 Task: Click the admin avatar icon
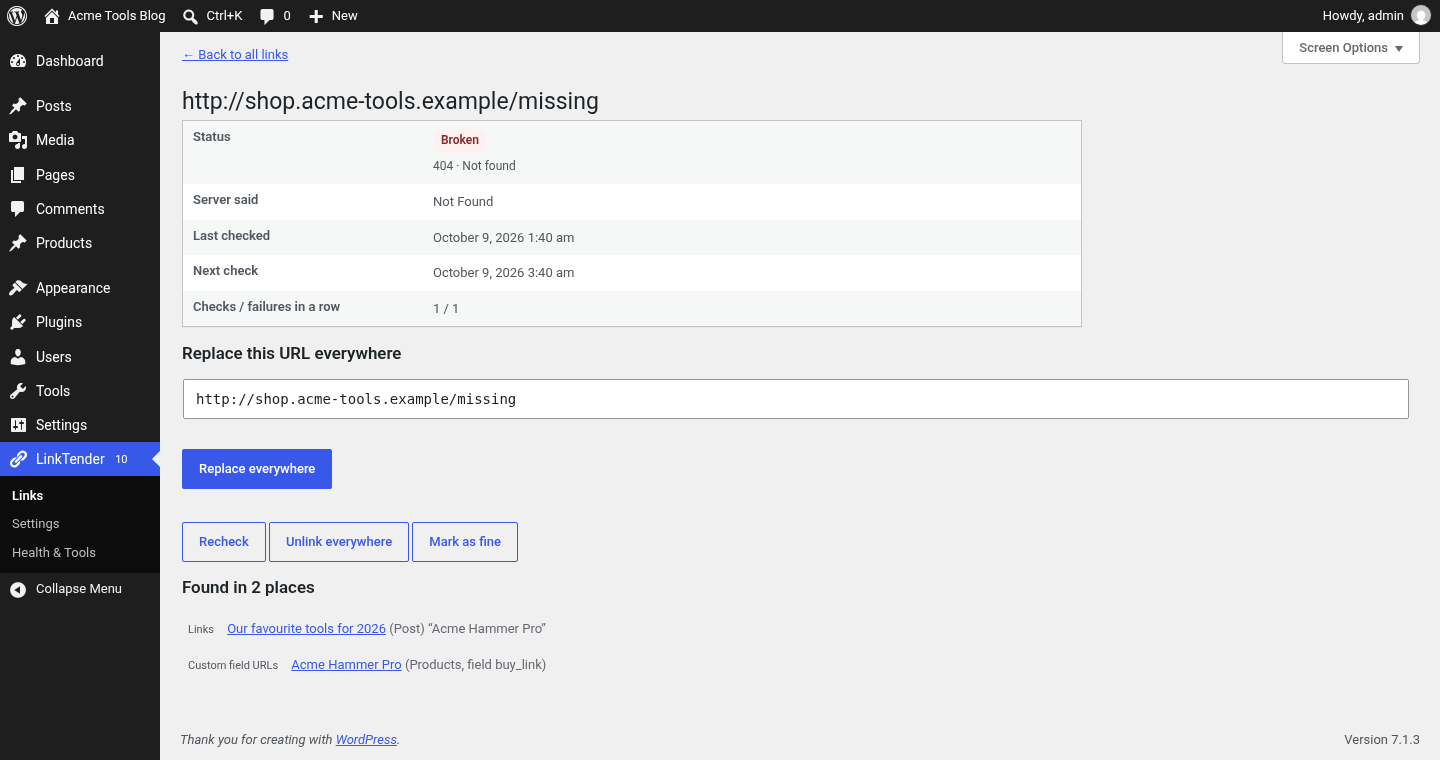pyautogui.click(x=1420, y=16)
